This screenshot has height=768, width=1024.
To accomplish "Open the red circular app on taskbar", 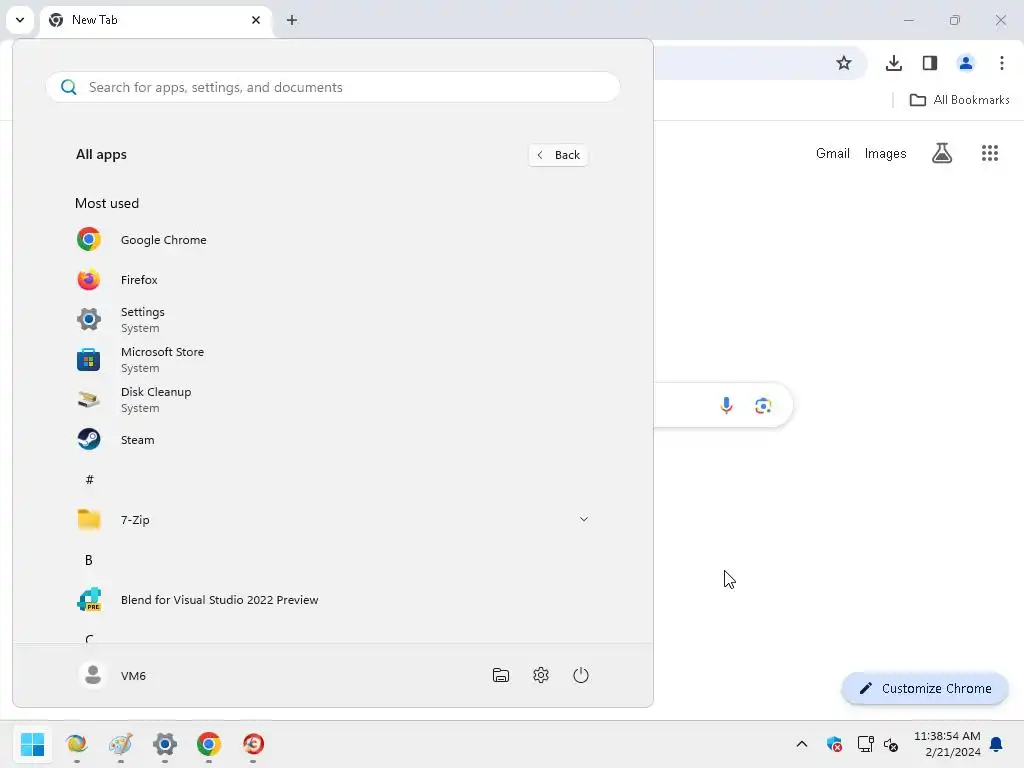I will click(x=253, y=744).
